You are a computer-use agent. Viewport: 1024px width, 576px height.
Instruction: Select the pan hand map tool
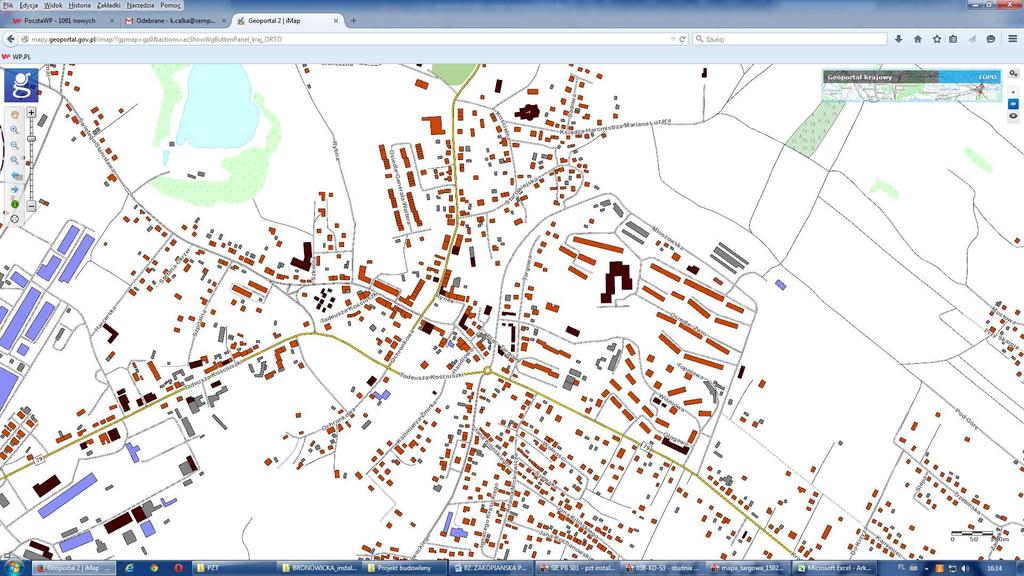click(x=14, y=115)
